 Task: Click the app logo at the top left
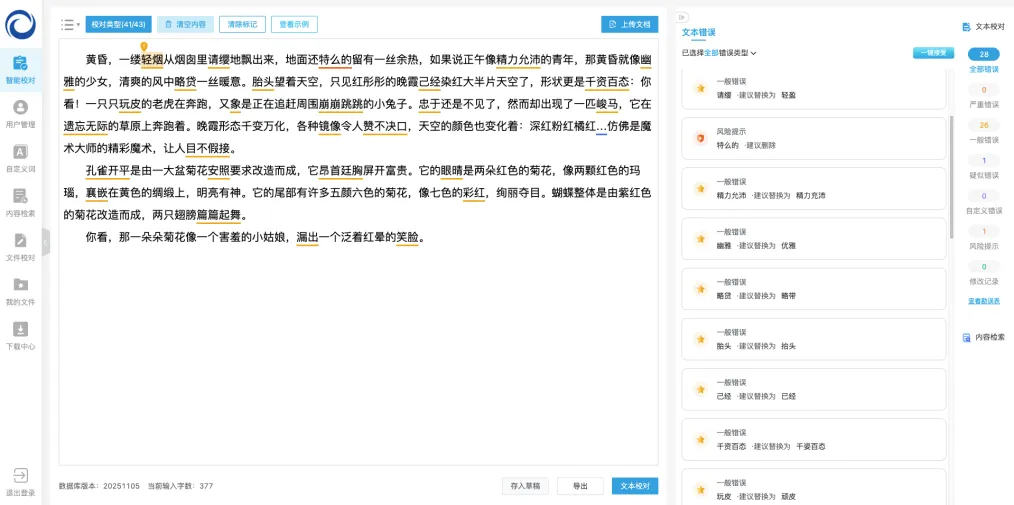[x=21, y=24]
